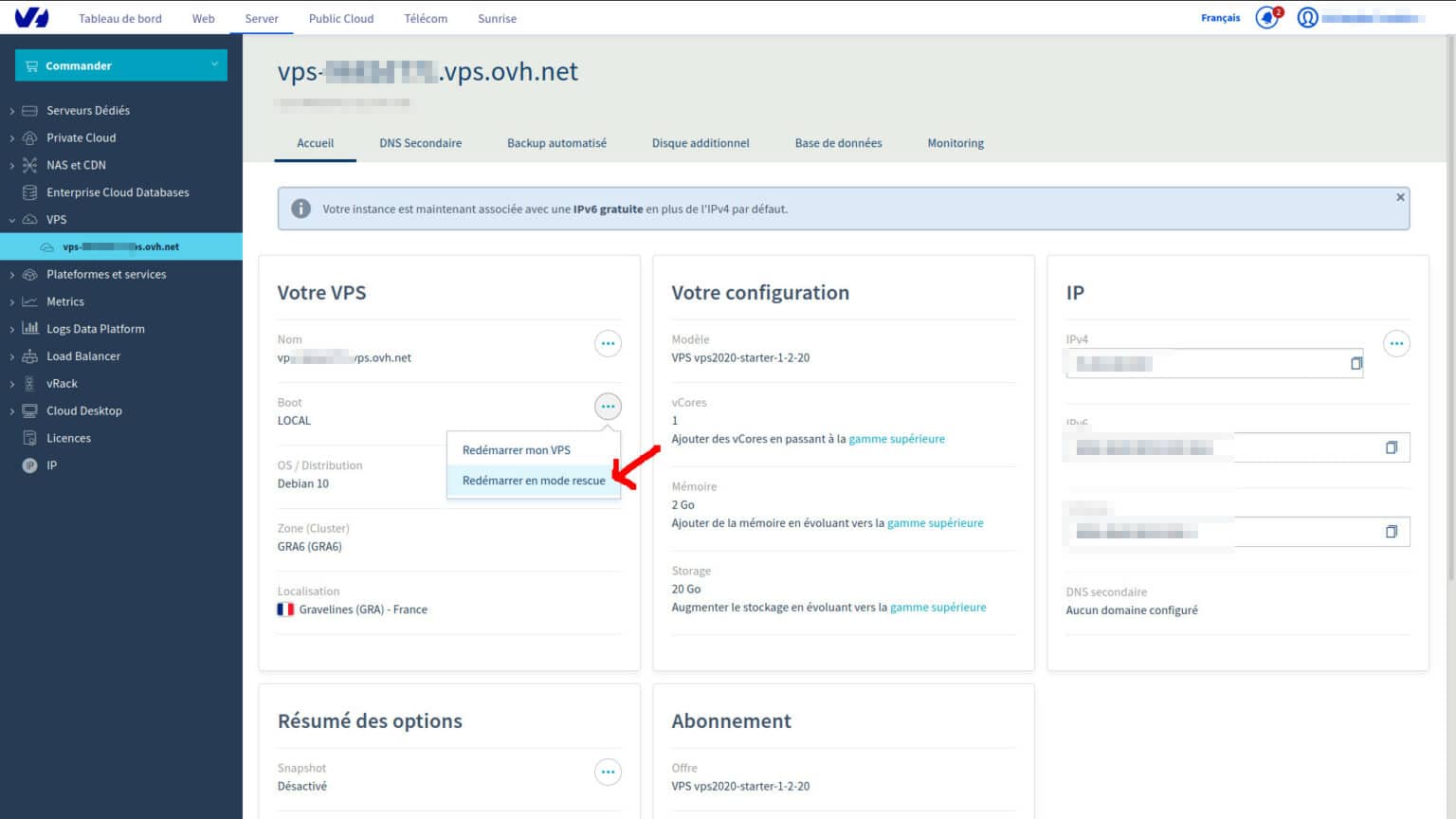Select Cloud Desktop in the sidebar
The image size is (1456, 819).
85,410
